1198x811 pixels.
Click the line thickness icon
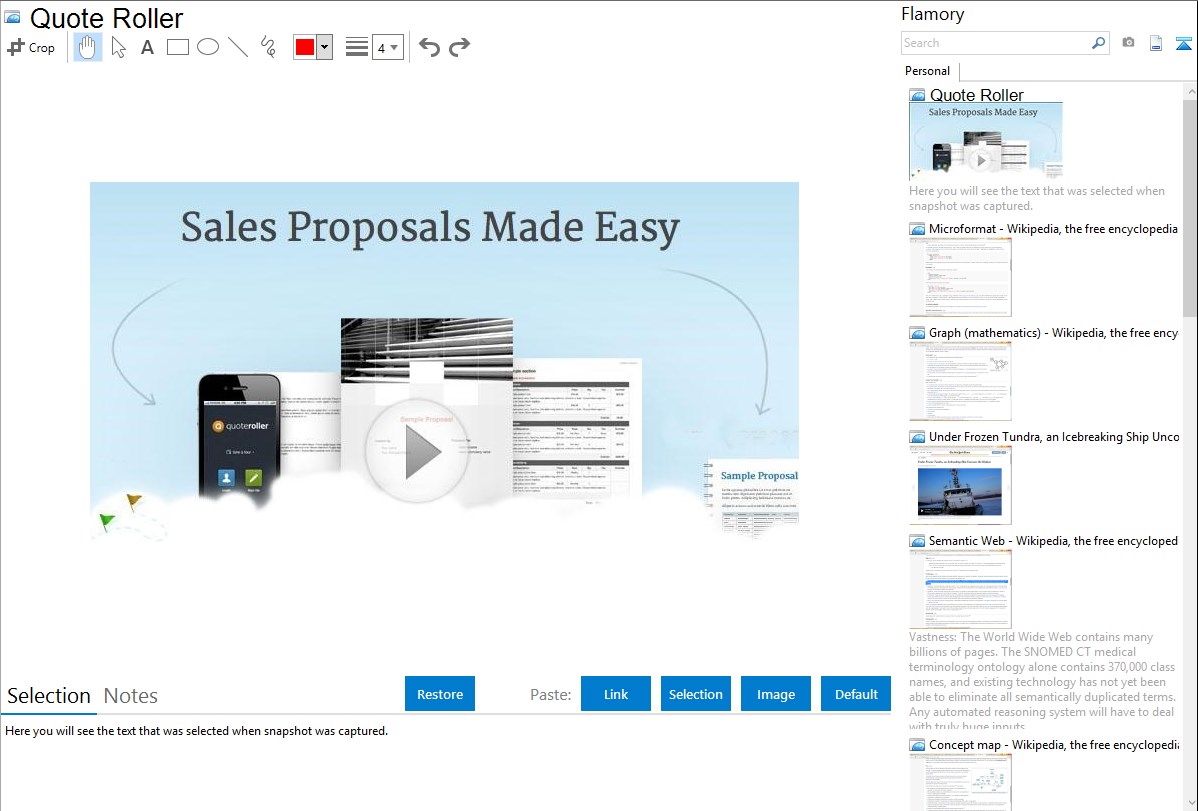(357, 47)
